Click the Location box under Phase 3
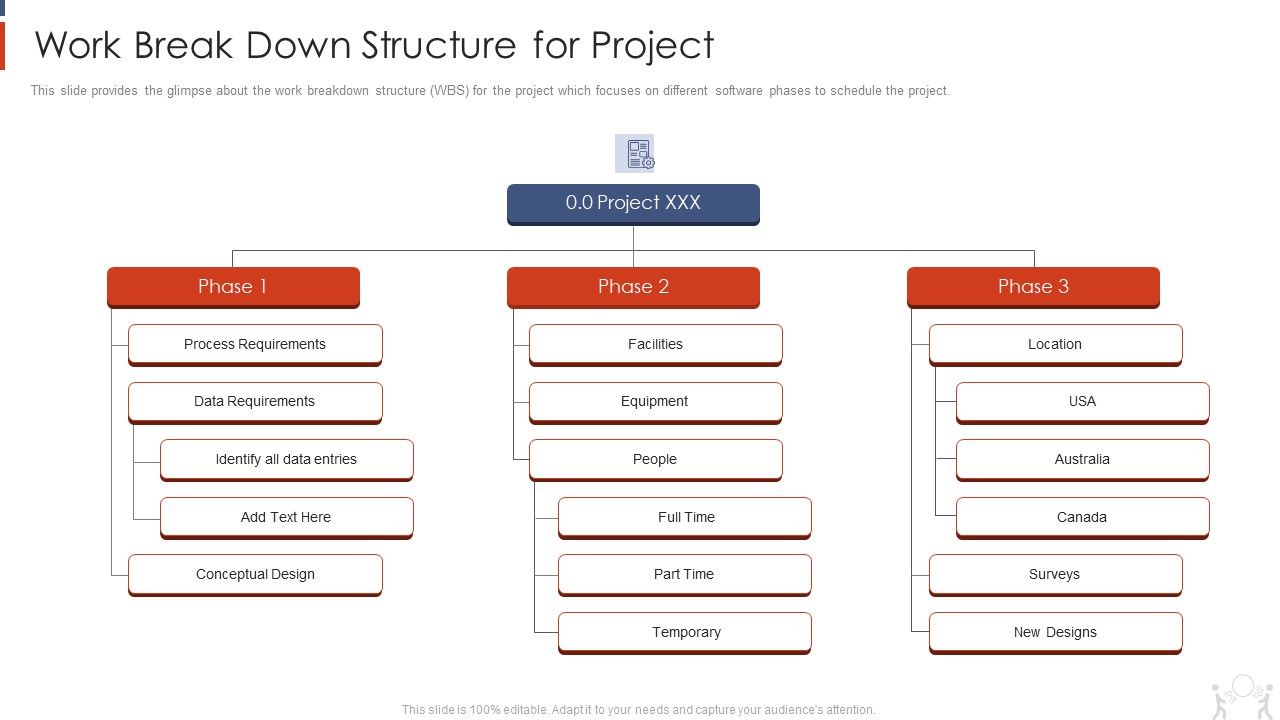The image size is (1280, 720). pos(1055,345)
